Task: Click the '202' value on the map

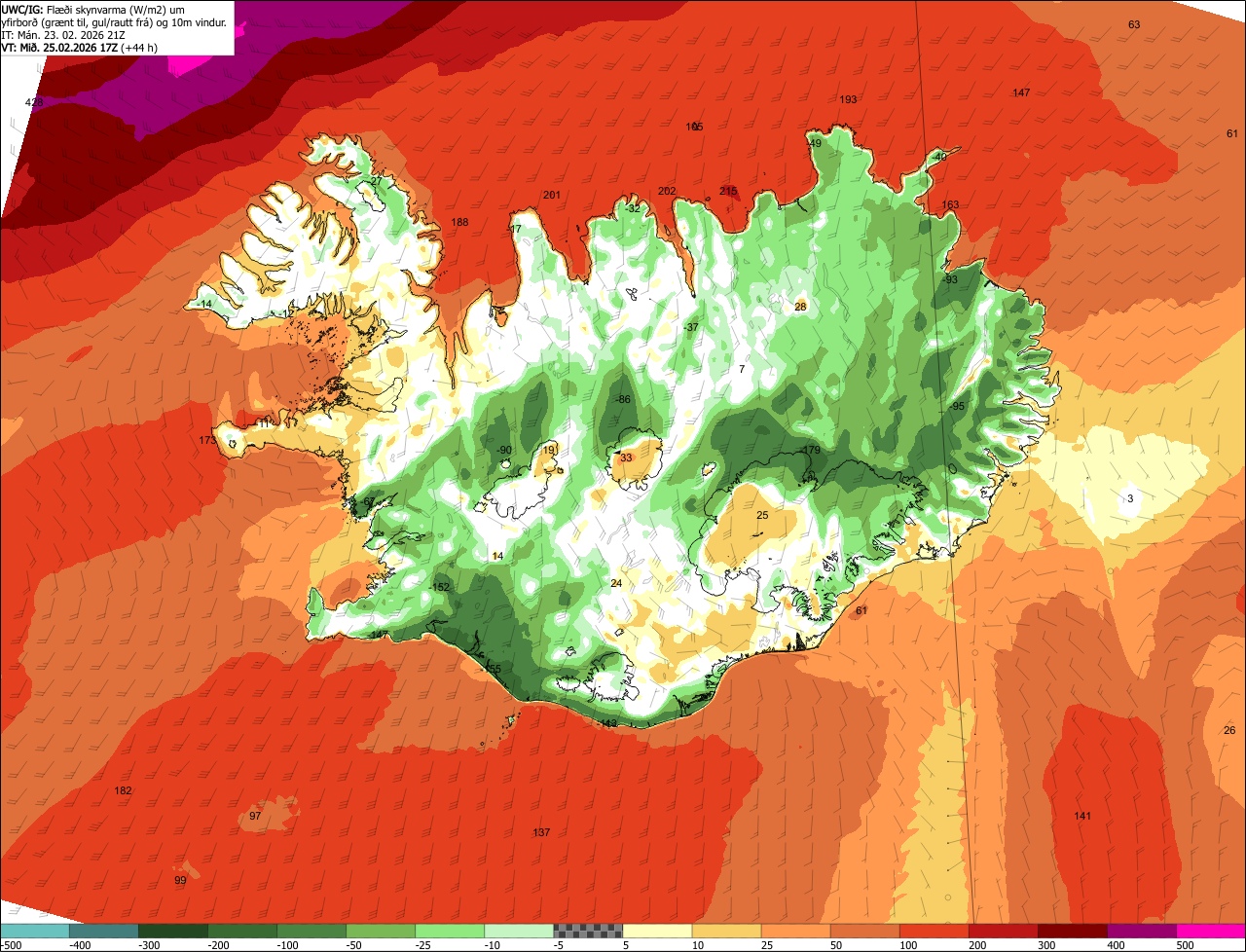Action: [x=667, y=191]
